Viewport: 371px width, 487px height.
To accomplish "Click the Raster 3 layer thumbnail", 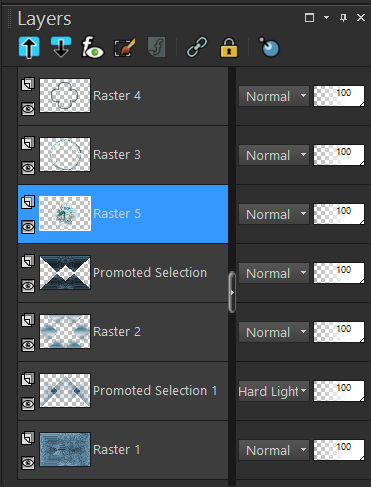I will click(65, 155).
